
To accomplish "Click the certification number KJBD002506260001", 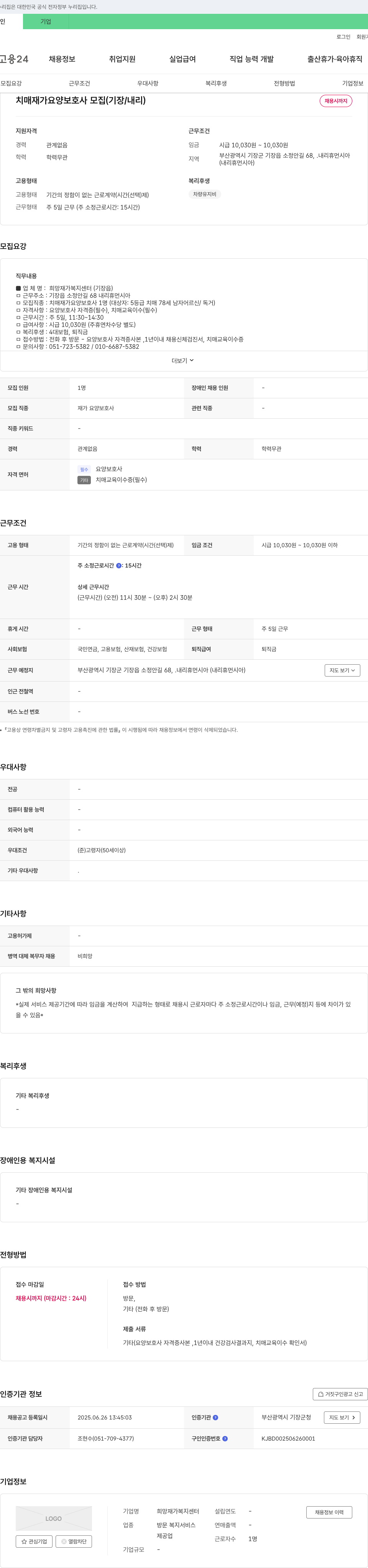I will [288, 1439].
